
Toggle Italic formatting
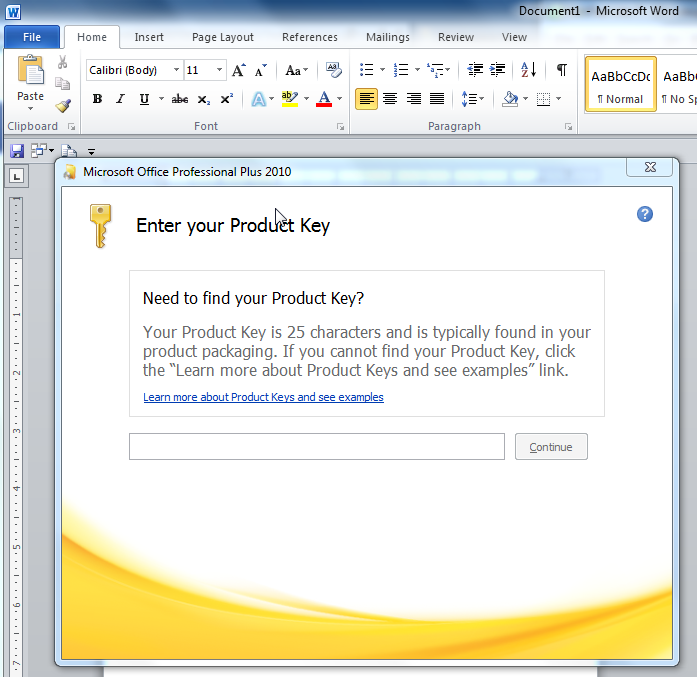coord(120,99)
